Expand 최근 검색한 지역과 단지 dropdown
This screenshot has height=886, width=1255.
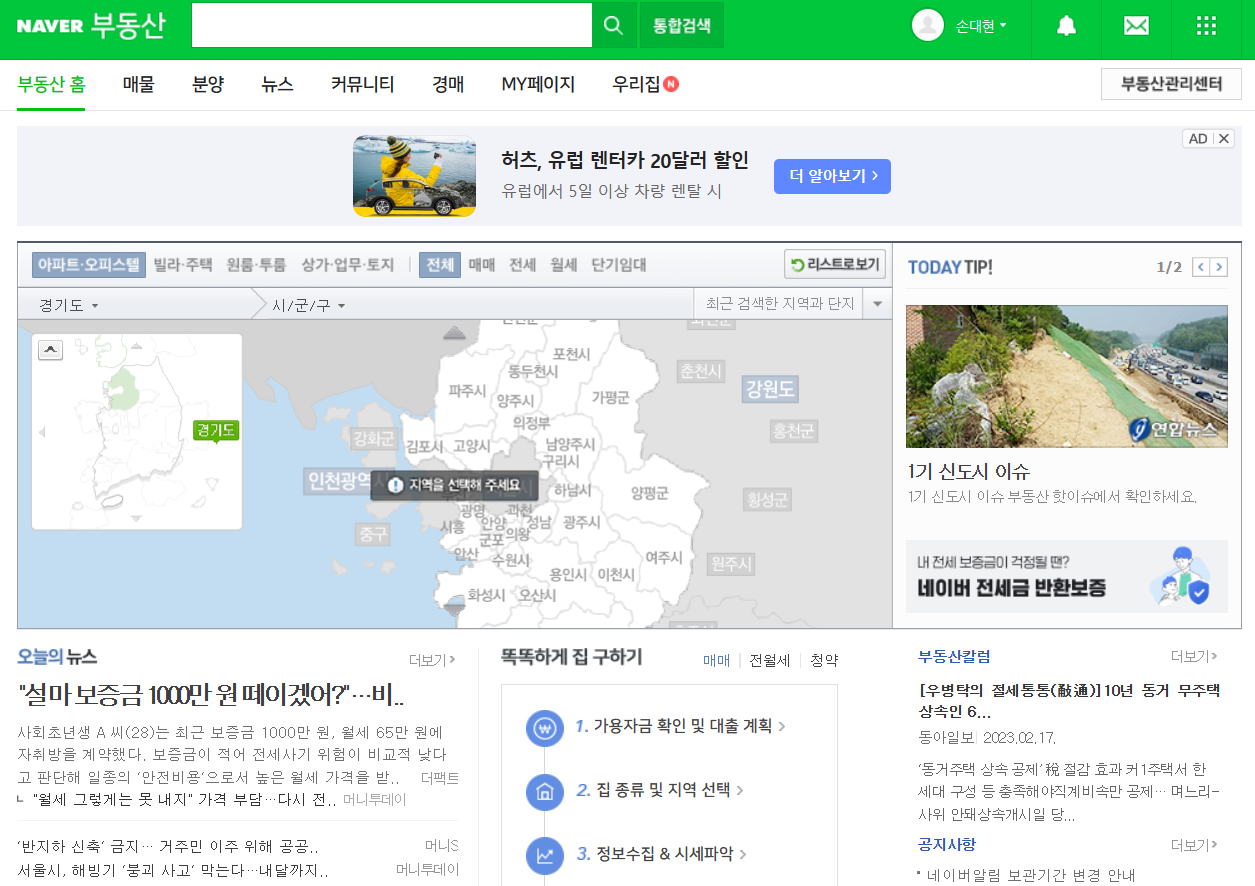click(877, 302)
